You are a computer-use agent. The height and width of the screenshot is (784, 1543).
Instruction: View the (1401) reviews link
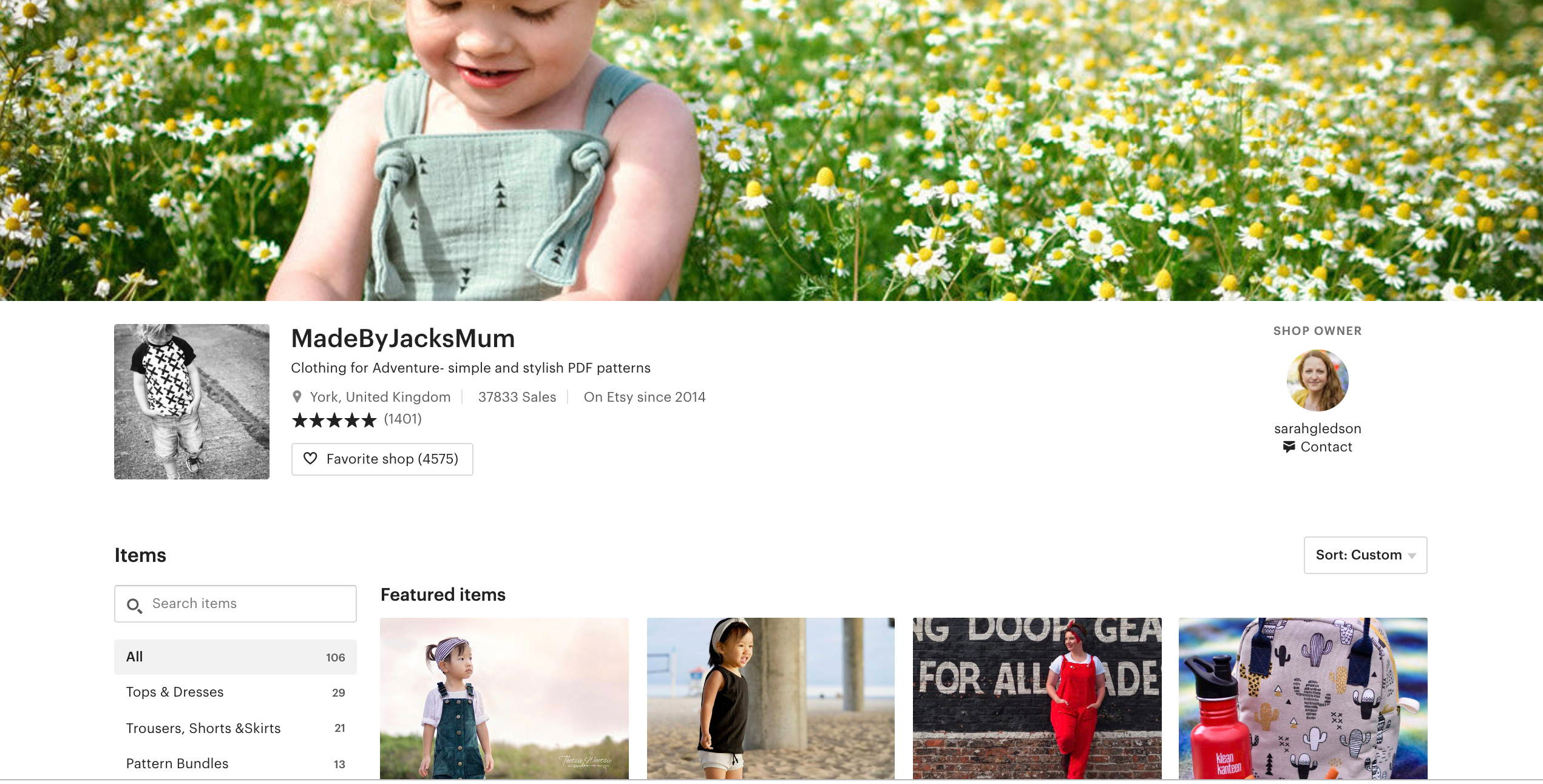tap(402, 419)
